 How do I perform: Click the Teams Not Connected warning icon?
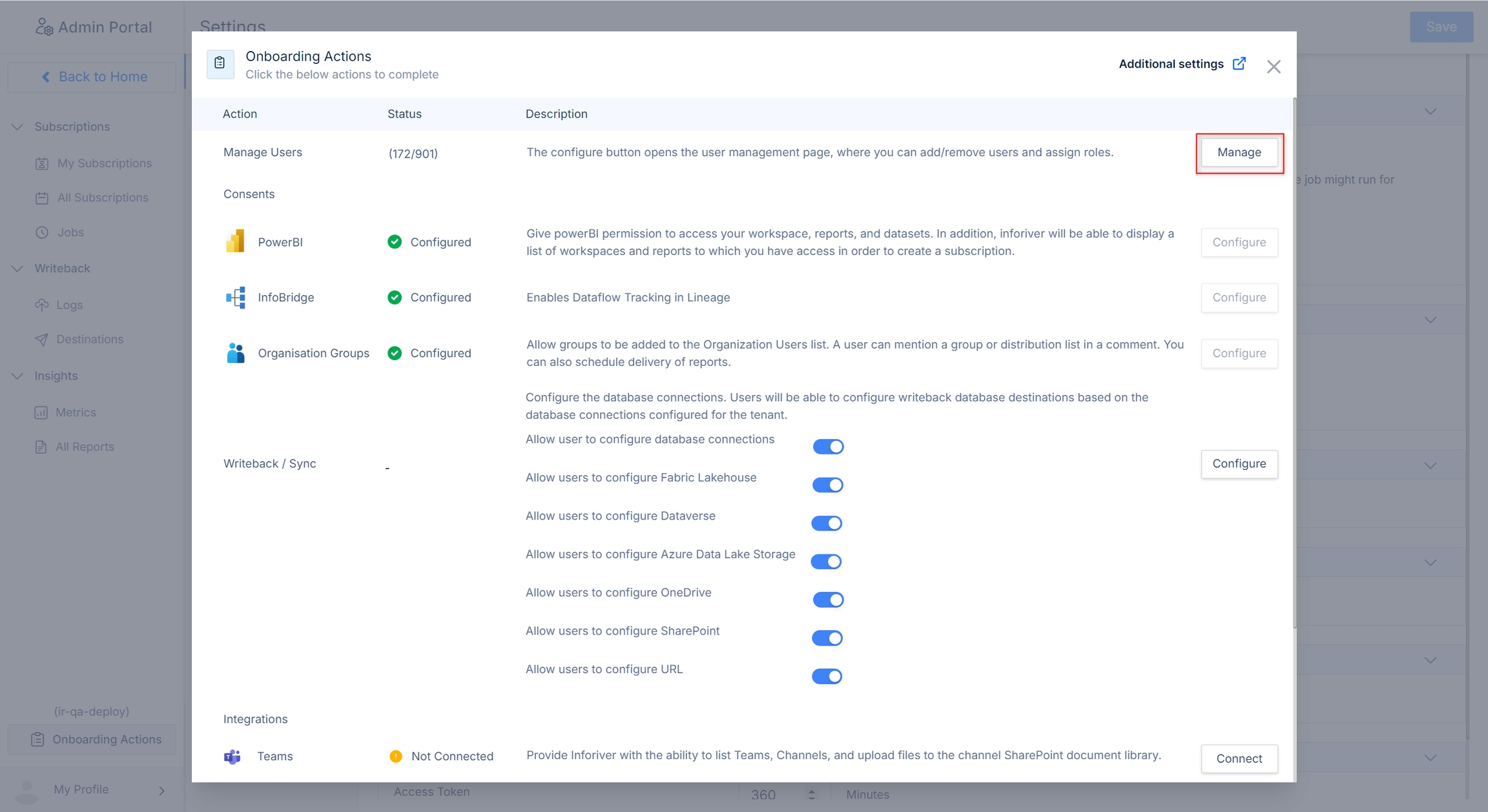[x=396, y=756]
